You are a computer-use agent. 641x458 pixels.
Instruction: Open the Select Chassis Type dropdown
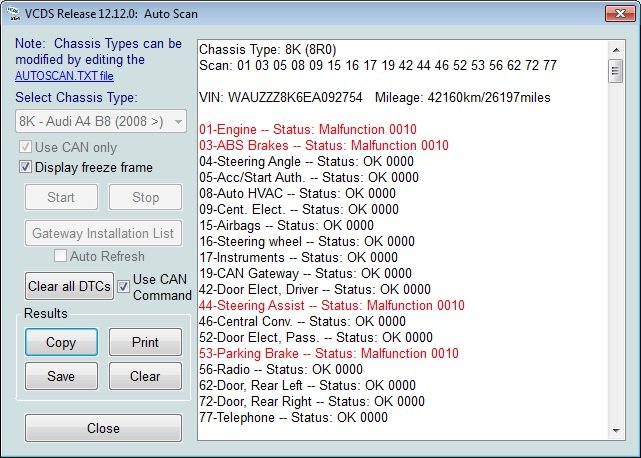[101, 121]
